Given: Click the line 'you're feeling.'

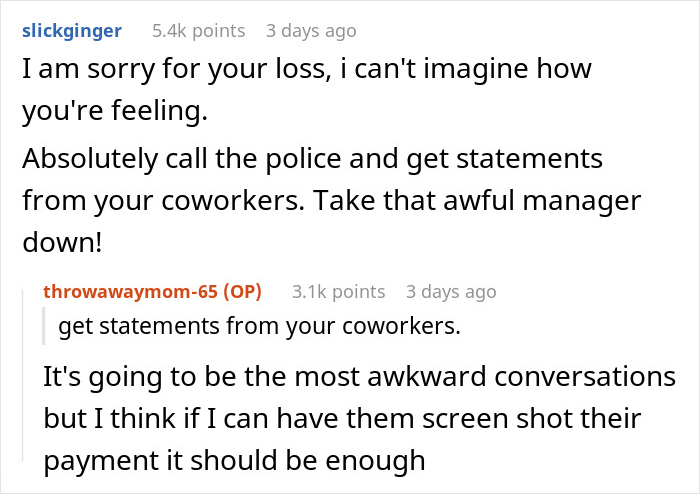Looking at the screenshot, I should [114, 112].
